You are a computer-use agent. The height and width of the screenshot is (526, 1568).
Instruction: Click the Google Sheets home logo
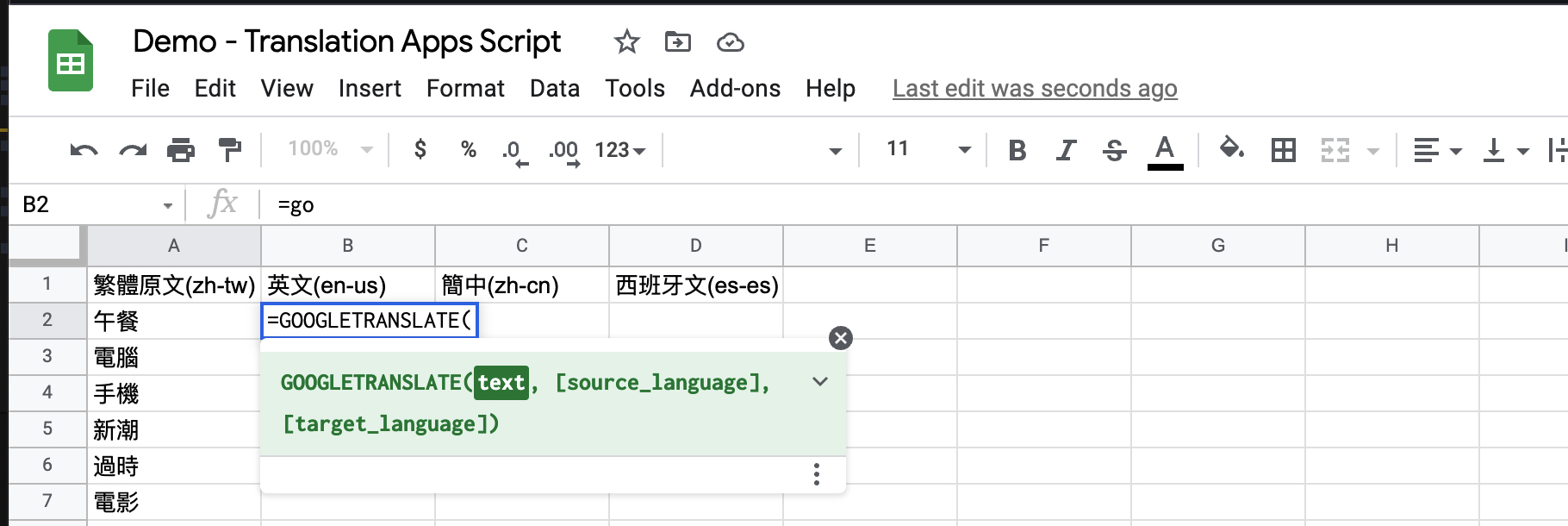[70, 61]
